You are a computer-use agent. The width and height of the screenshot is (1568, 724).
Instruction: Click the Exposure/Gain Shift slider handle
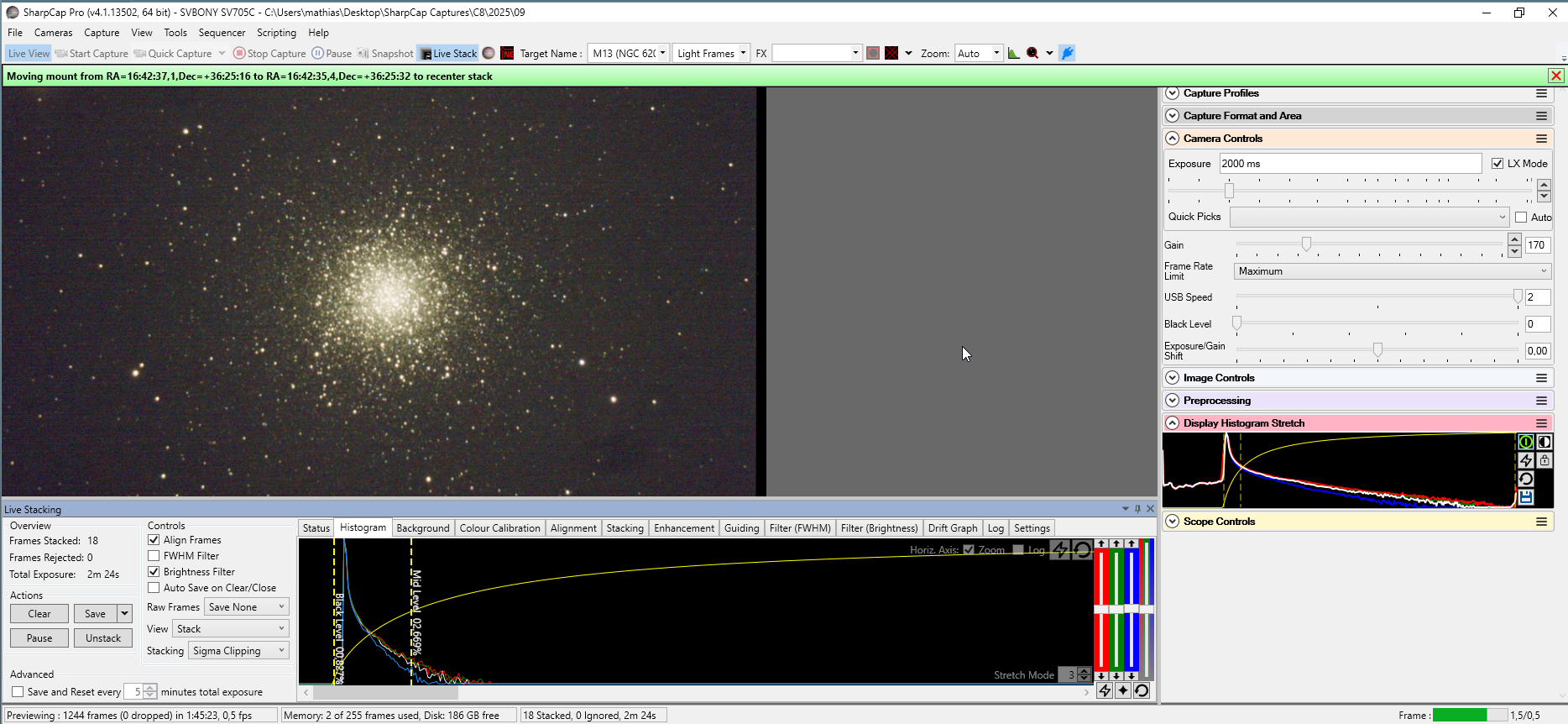pos(1377,349)
